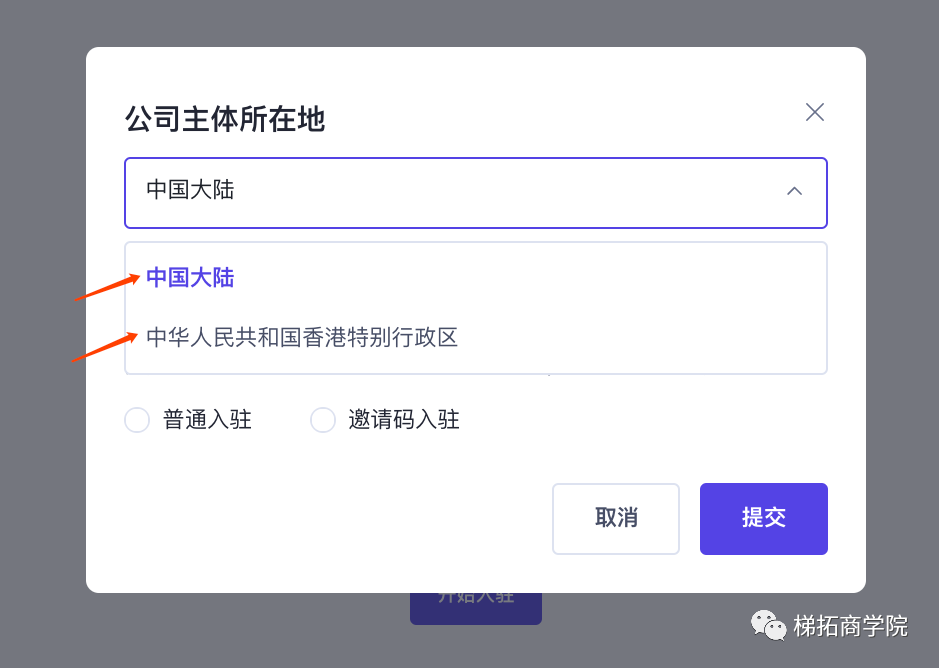Click the 梯拓商学院 watermark text

850,626
